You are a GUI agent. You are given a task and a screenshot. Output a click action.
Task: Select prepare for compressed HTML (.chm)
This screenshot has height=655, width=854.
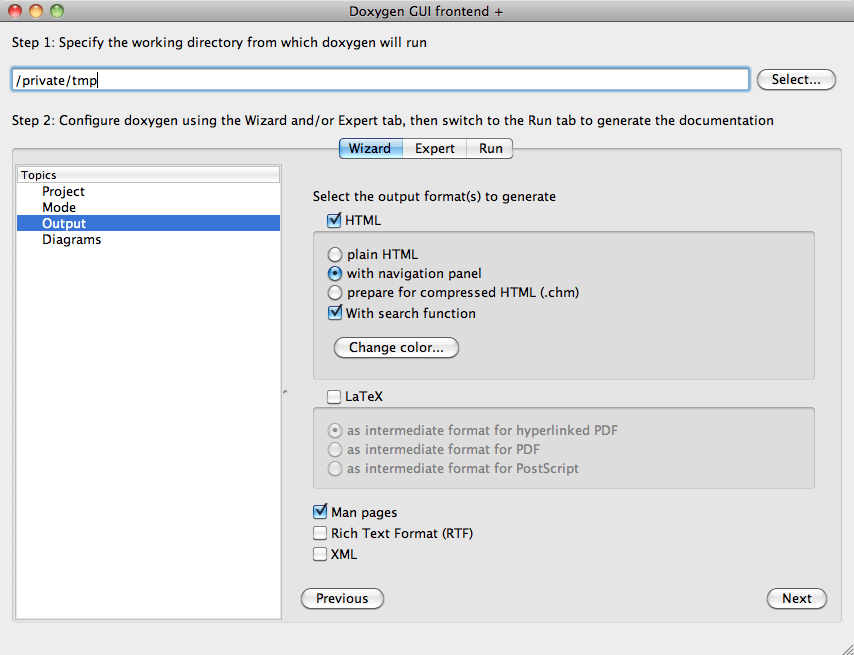click(334, 292)
